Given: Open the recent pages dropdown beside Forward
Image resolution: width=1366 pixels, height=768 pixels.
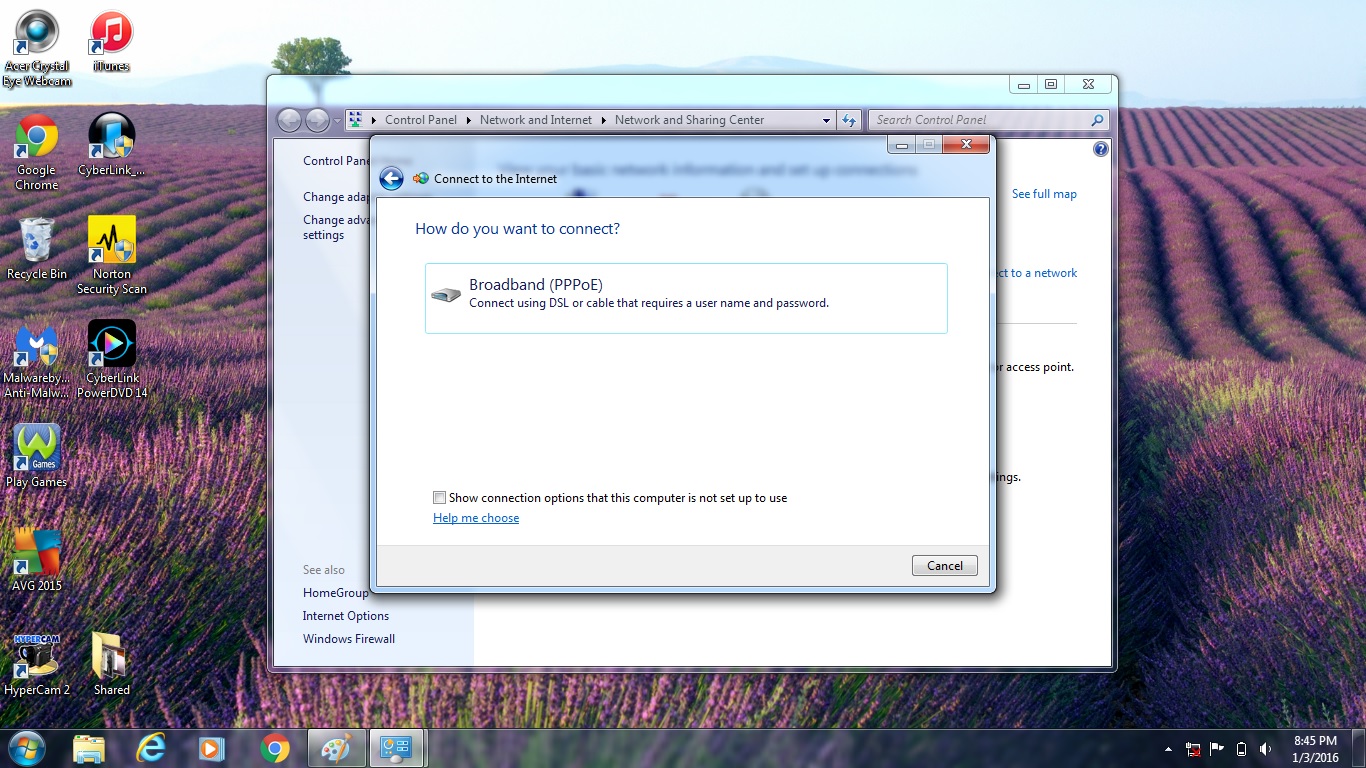Looking at the screenshot, I should [336, 121].
